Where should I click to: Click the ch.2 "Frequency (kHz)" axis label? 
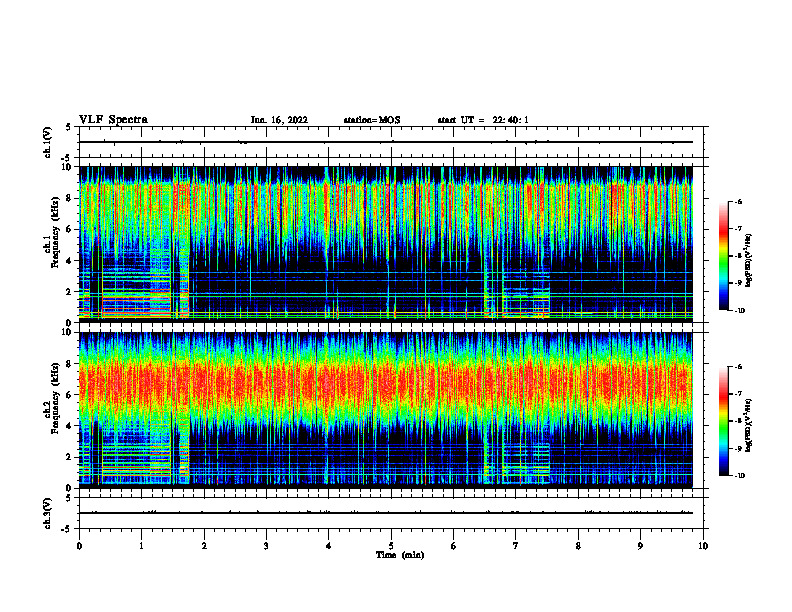tap(55, 398)
